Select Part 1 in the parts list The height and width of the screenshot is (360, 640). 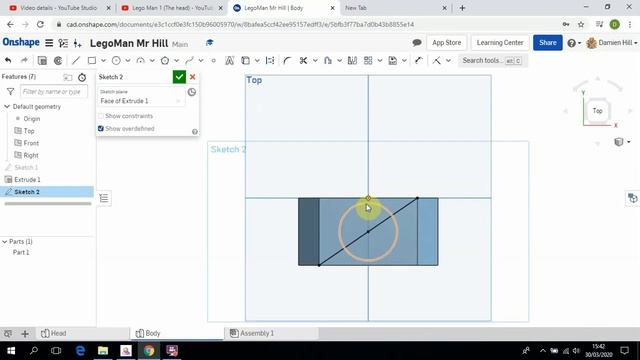[x=21, y=253]
